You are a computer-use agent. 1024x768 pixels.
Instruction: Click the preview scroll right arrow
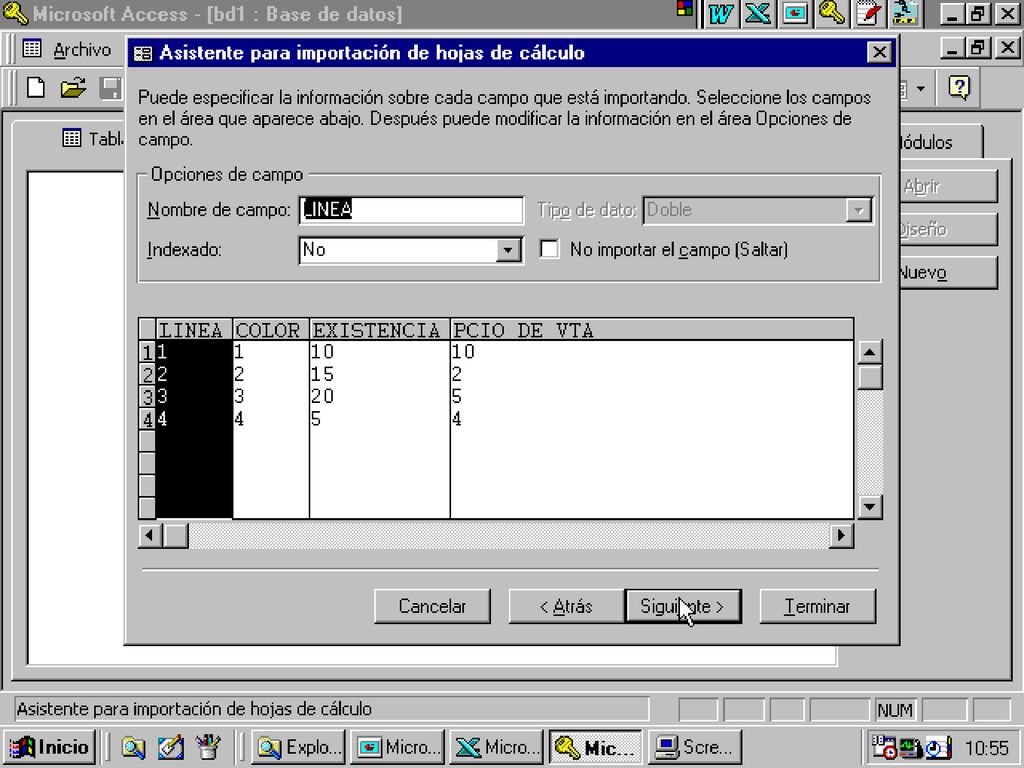tap(841, 536)
